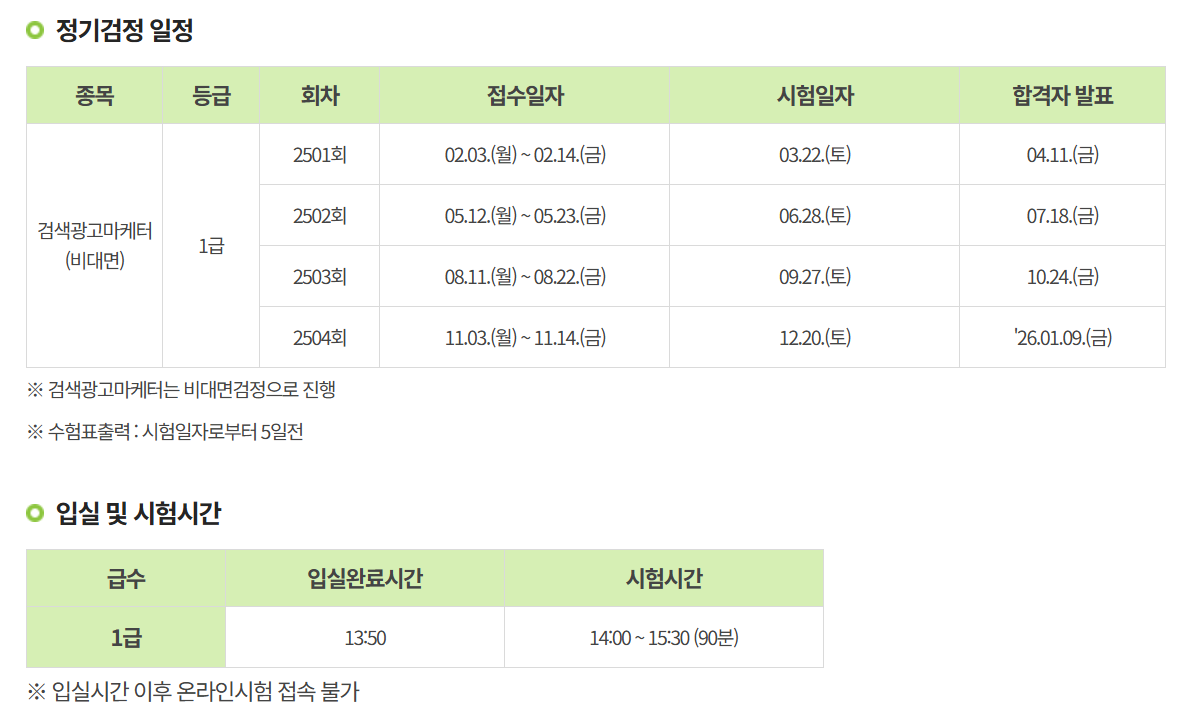Click the 합격자 발표 column header
Image resolution: width=1194 pixels, height=728 pixels.
1062,96
